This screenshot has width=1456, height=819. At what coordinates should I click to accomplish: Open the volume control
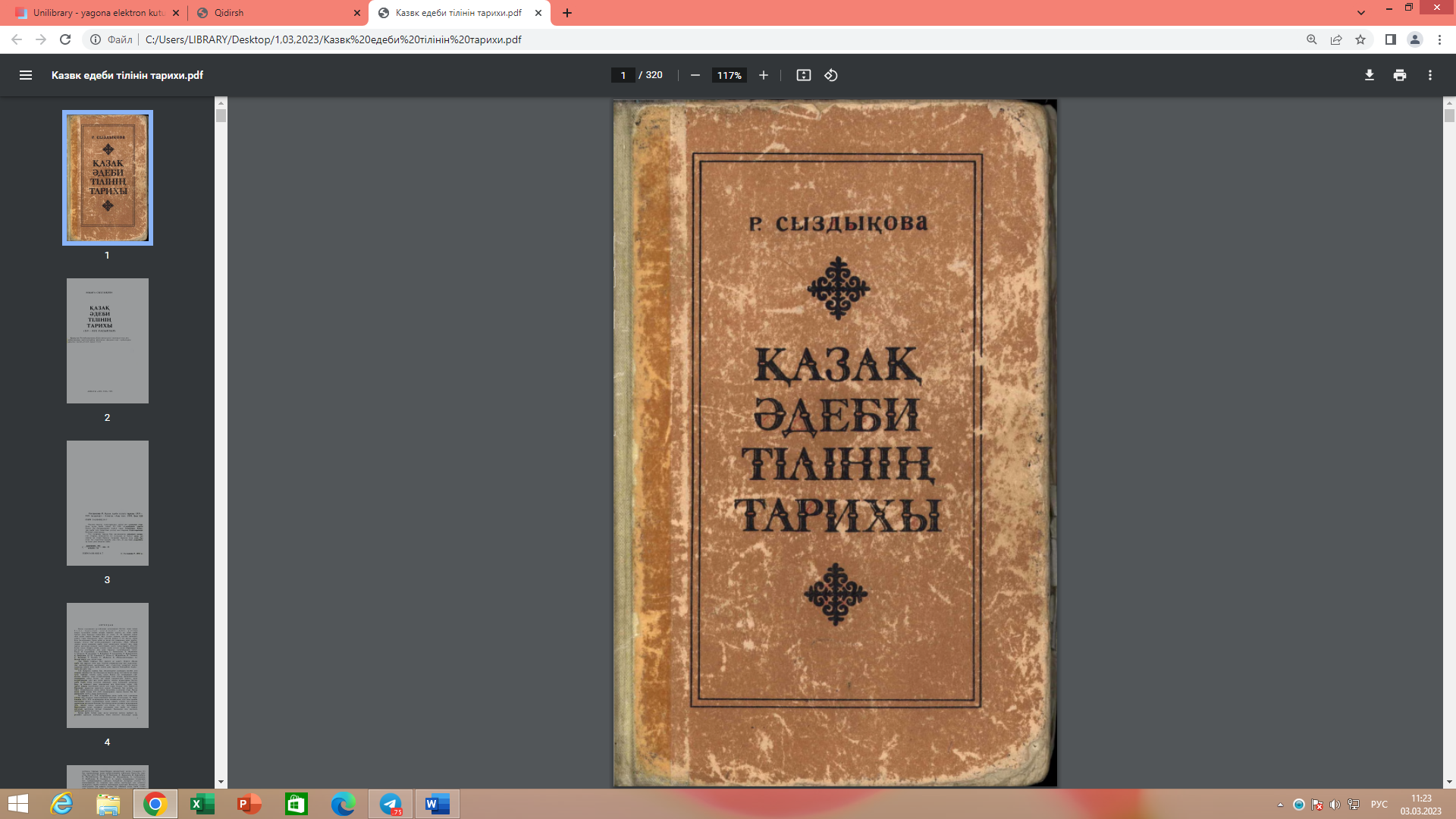1335,805
